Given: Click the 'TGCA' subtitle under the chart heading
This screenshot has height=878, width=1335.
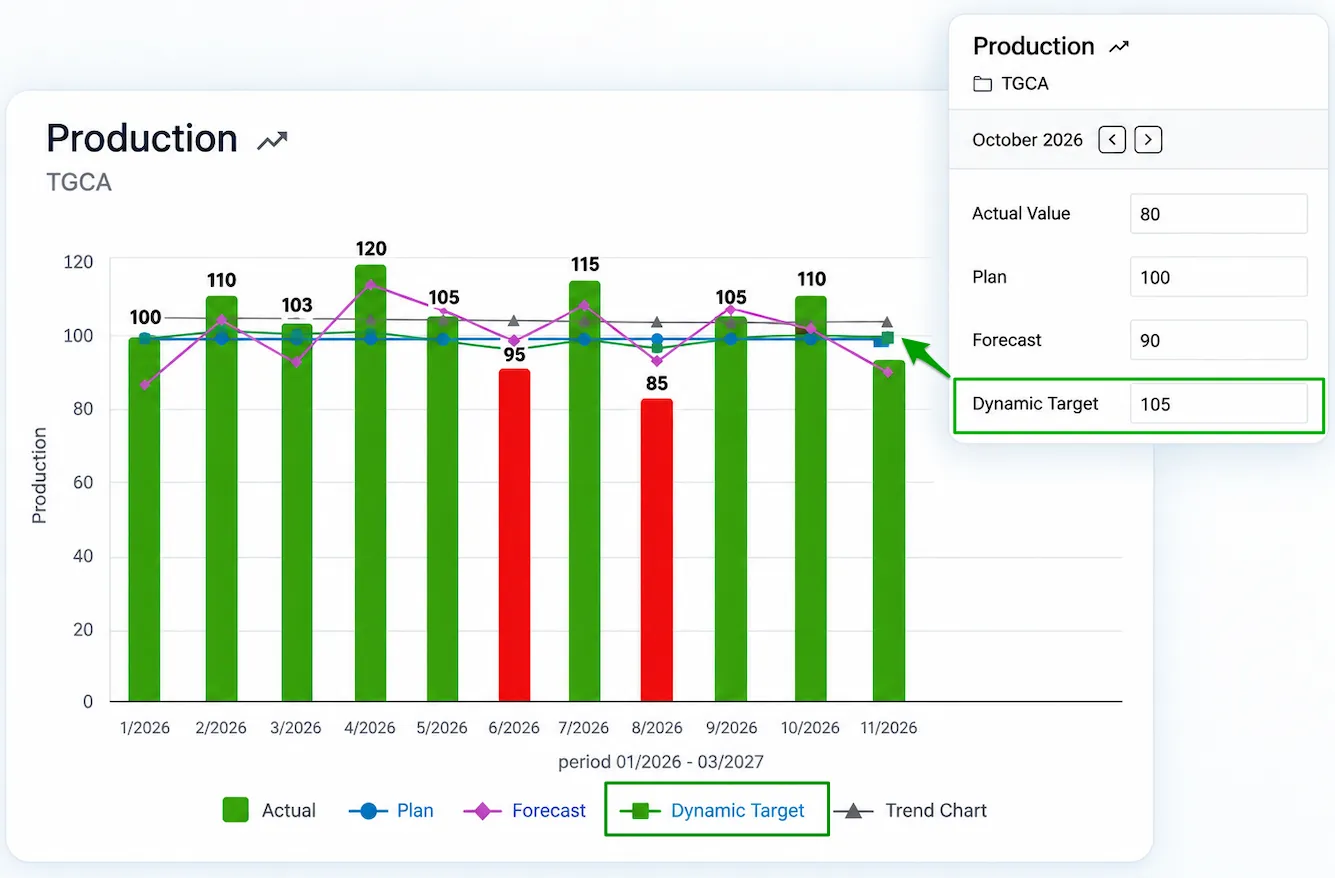Looking at the screenshot, I should pyautogui.click(x=79, y=183).
